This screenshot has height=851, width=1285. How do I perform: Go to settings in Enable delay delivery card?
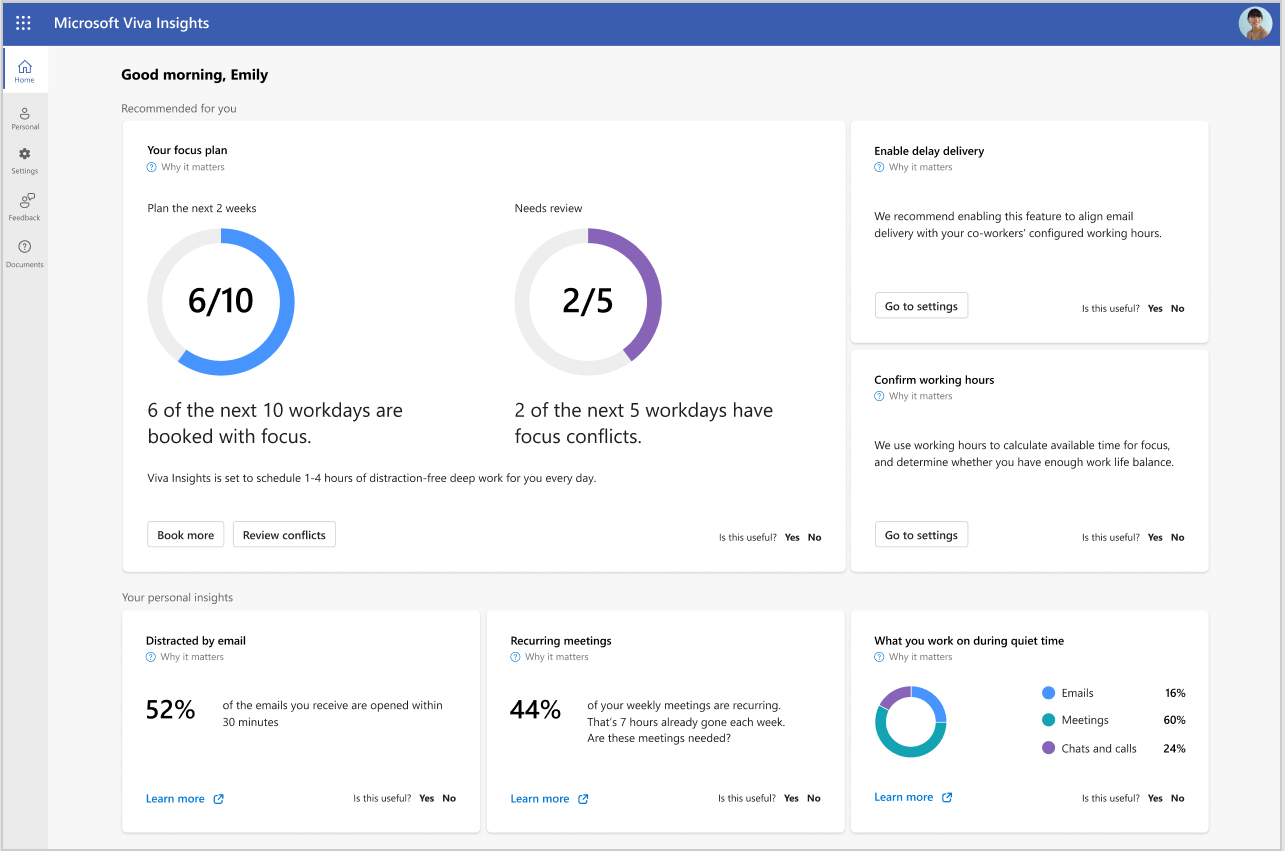921,306
